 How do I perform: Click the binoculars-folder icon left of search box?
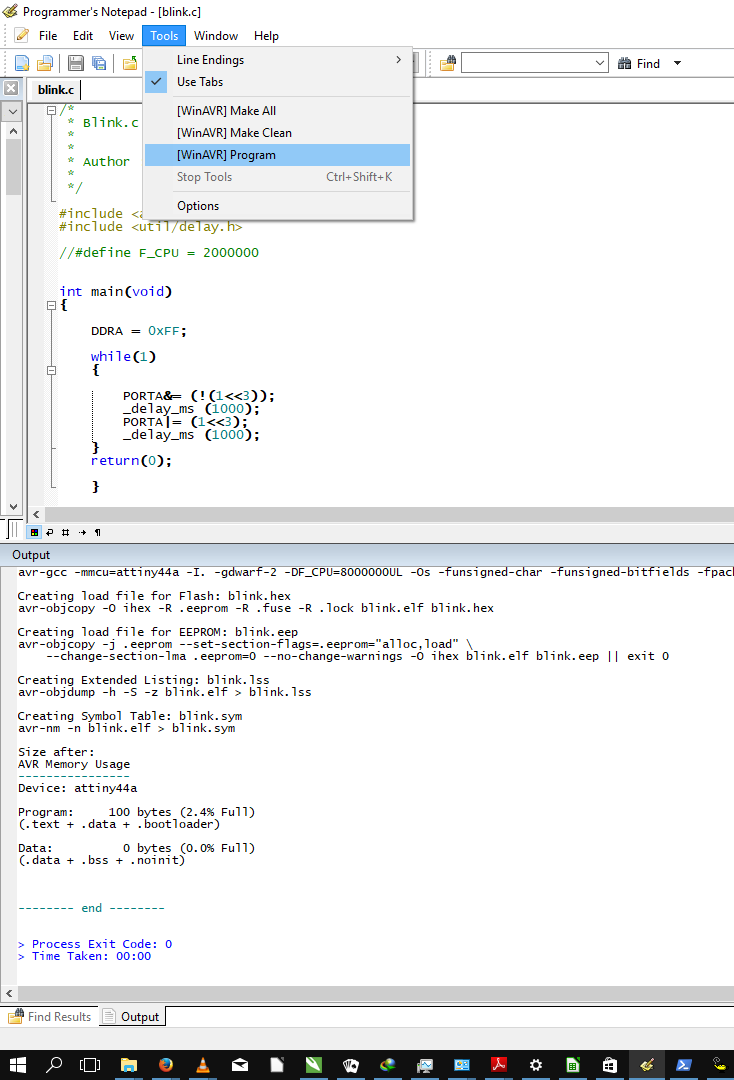pos(448,63)
